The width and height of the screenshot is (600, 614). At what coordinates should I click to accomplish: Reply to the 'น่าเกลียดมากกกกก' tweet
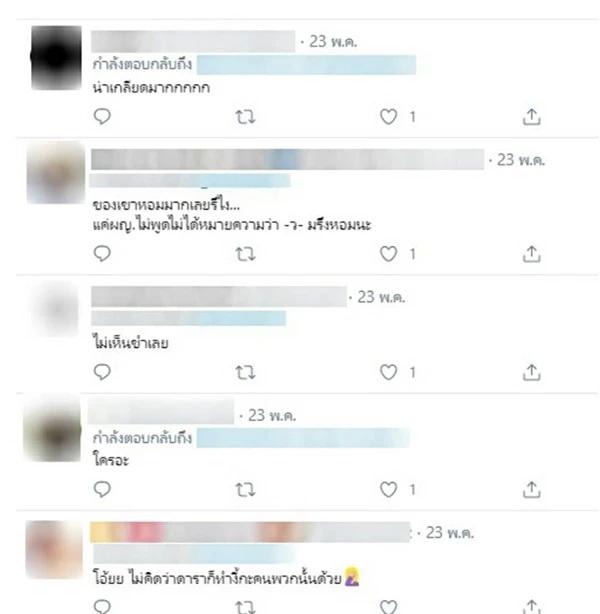[102, 116]
